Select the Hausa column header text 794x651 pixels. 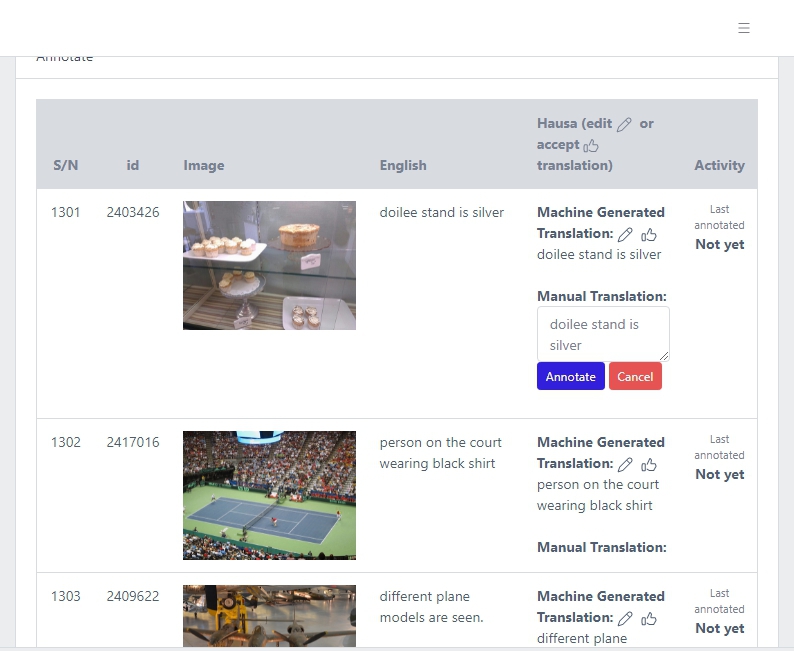pos(596,144)
